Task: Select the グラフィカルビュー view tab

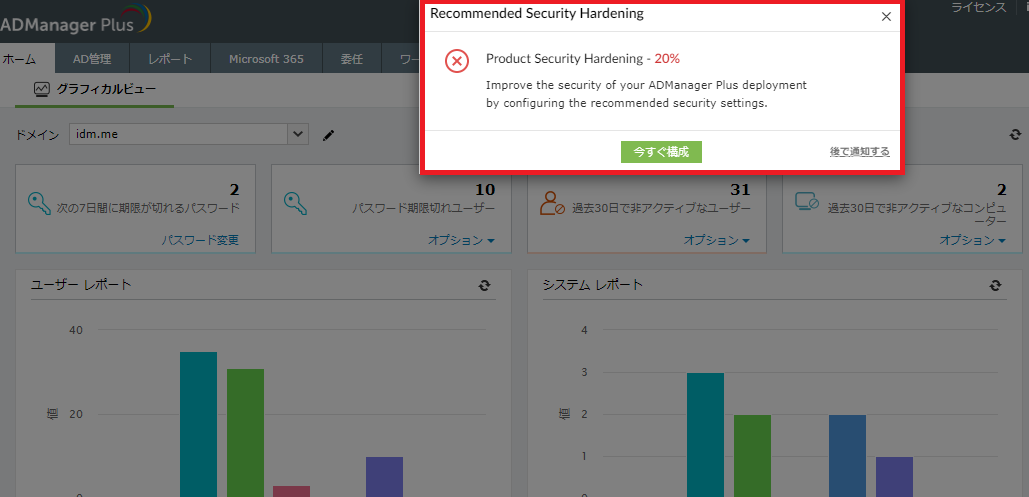Action: pyautogui.click(x=95, y=89)
